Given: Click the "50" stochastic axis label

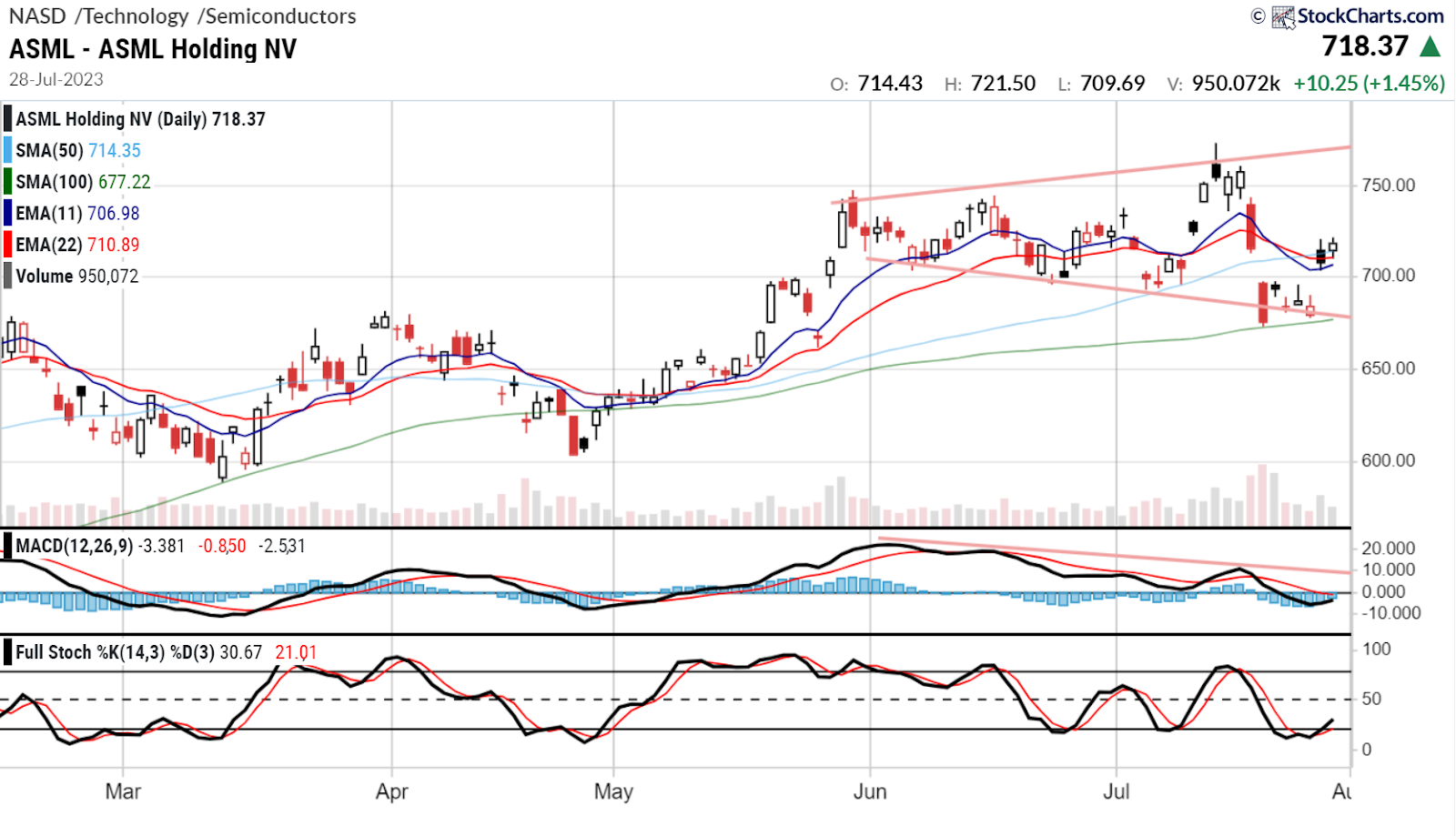Looking at the screenshot, I should pyautogui.click(x=1371, y=700).
